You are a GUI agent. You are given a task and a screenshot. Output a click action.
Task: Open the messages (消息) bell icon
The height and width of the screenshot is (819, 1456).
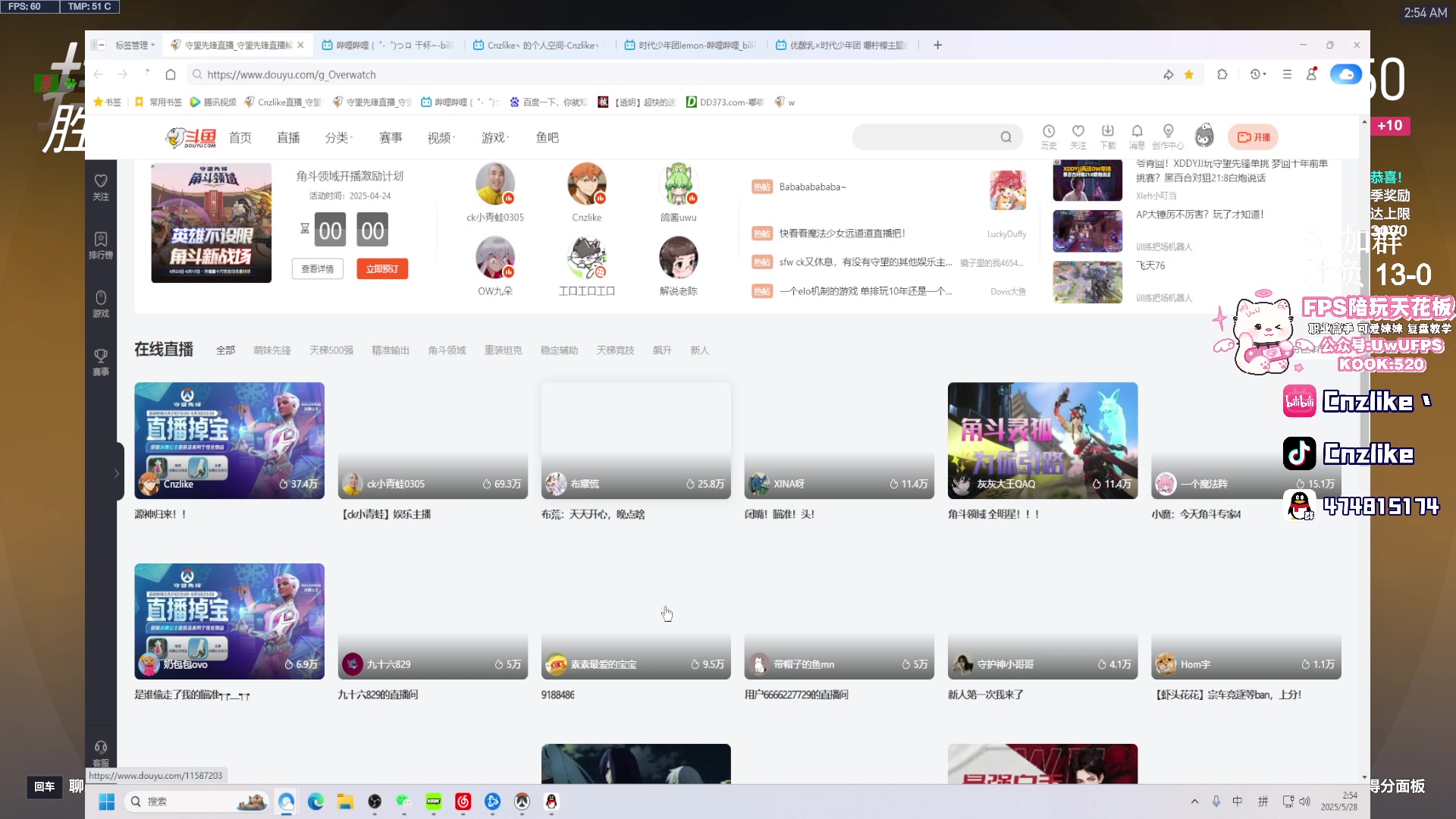point(1137,136)
